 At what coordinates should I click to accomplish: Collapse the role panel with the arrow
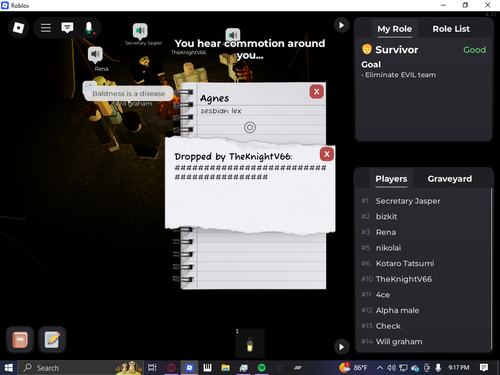pyautogui.click(x=341, y=25)
